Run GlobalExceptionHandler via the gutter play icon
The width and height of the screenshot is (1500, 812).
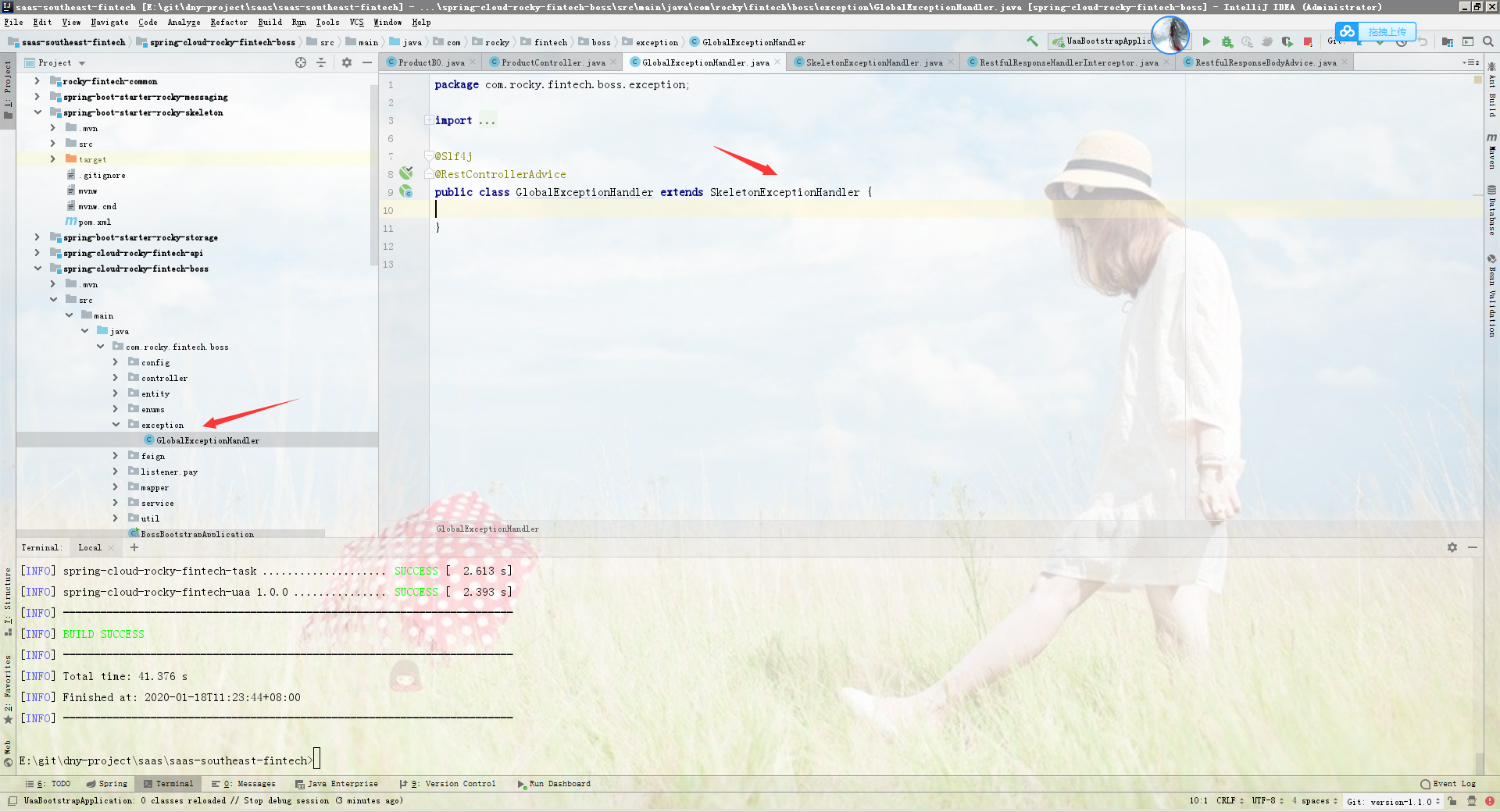[x=405, y=192]
